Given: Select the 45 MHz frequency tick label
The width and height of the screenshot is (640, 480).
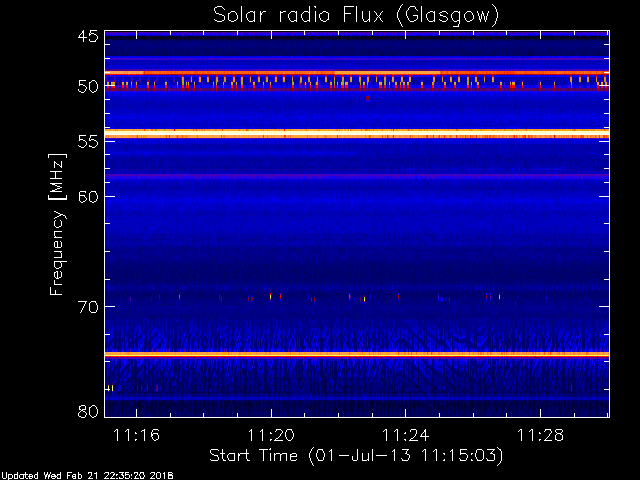Looking at the screenshot, I should point(86,36).
